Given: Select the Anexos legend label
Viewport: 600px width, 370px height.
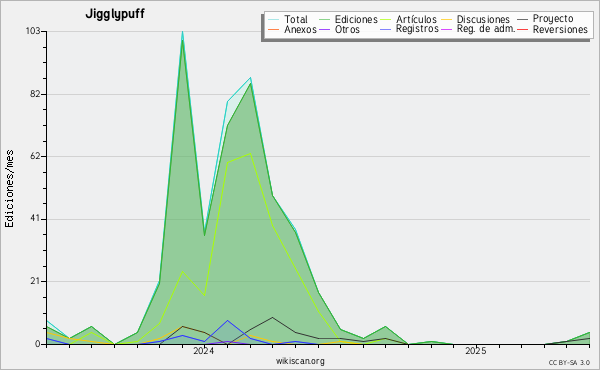Looking at the screenshot, I should point(300,29).
